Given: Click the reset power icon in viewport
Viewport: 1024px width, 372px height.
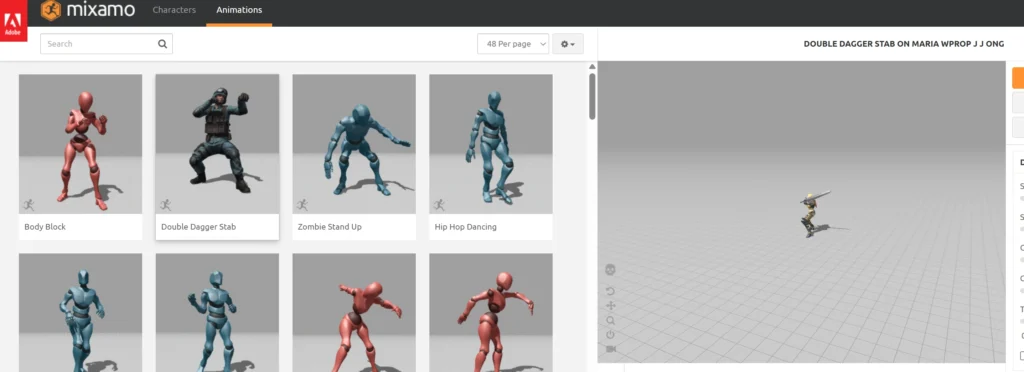Looking at the screenshot, I should 611,335.
